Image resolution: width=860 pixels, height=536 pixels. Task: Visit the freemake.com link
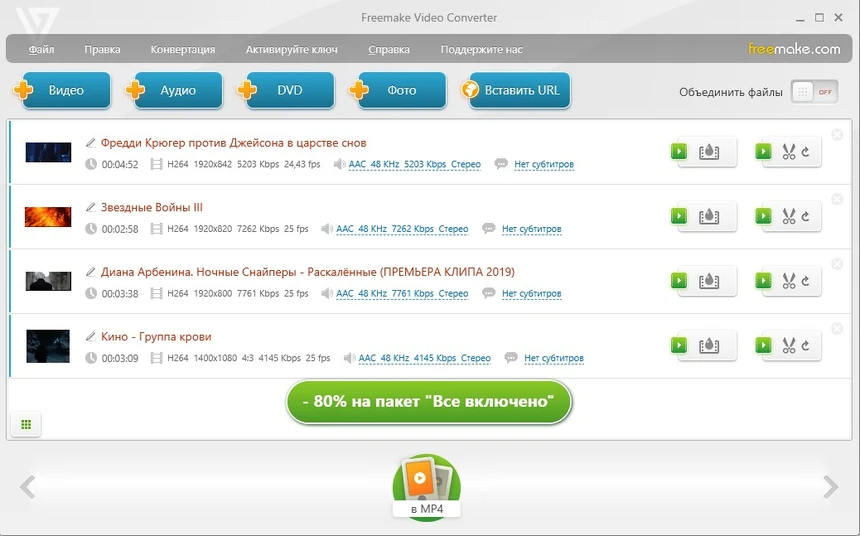(x=794, y=49)
